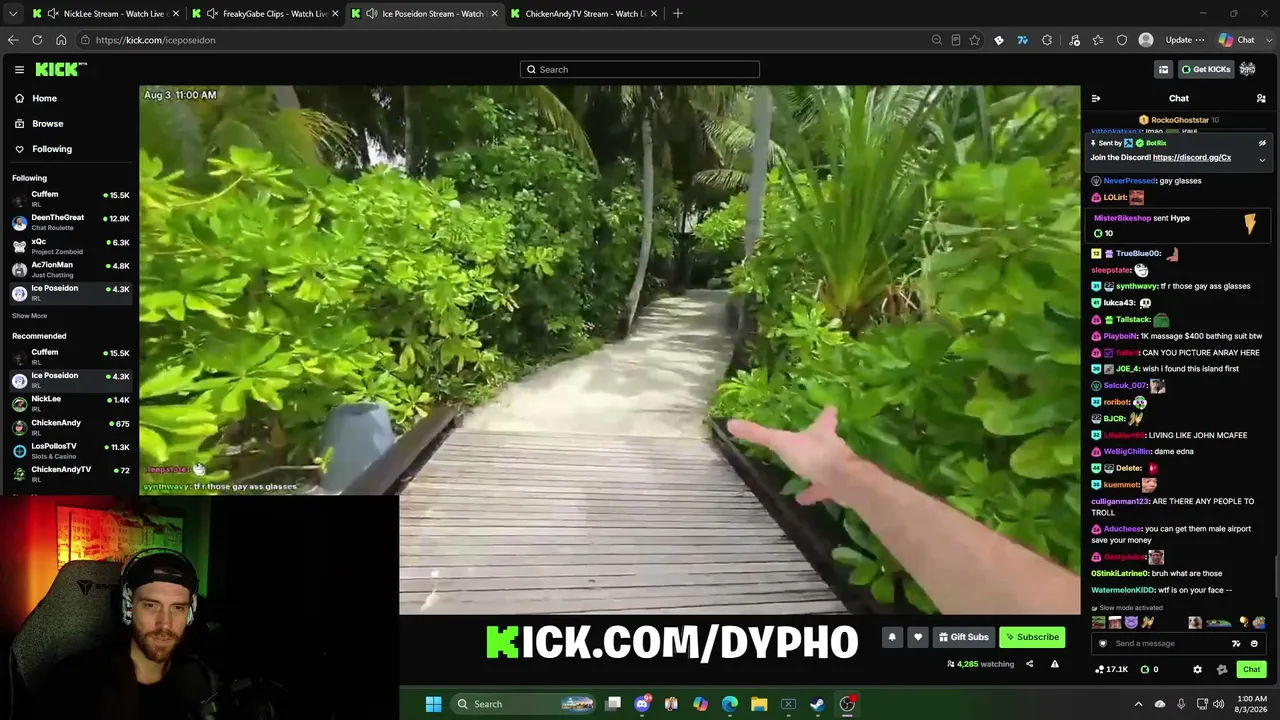
Task: Open a new browser tab
Action: tap(678, 13)
